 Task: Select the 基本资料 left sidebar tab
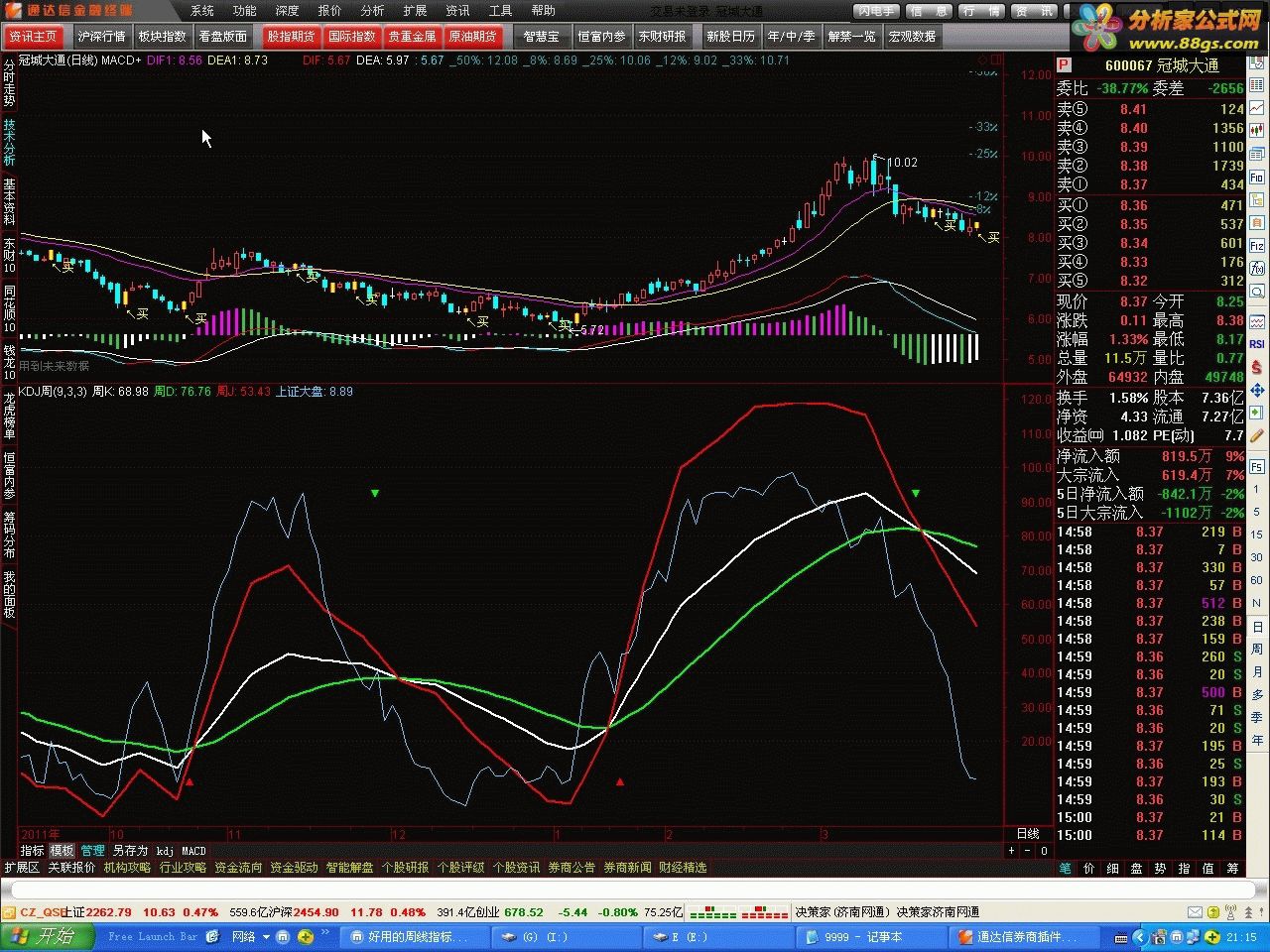[x=9, y=202]
